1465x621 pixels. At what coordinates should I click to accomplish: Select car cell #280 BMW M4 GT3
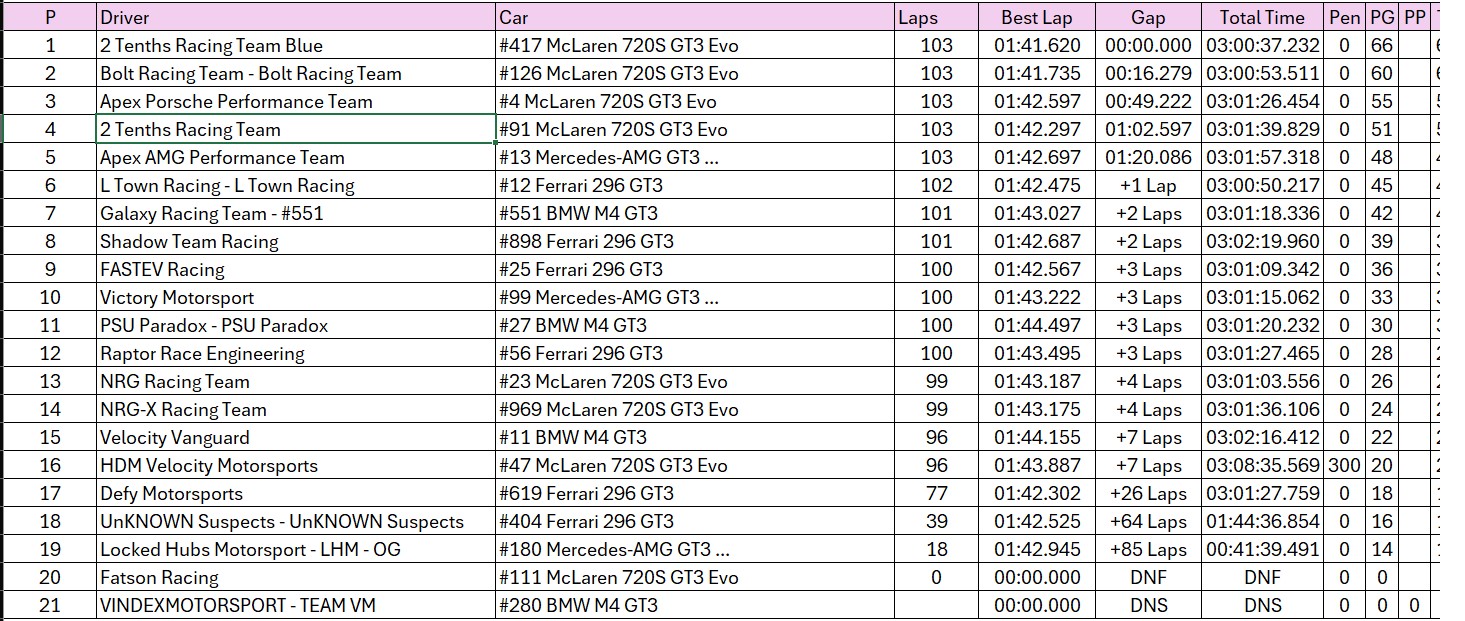click(695, 605)
